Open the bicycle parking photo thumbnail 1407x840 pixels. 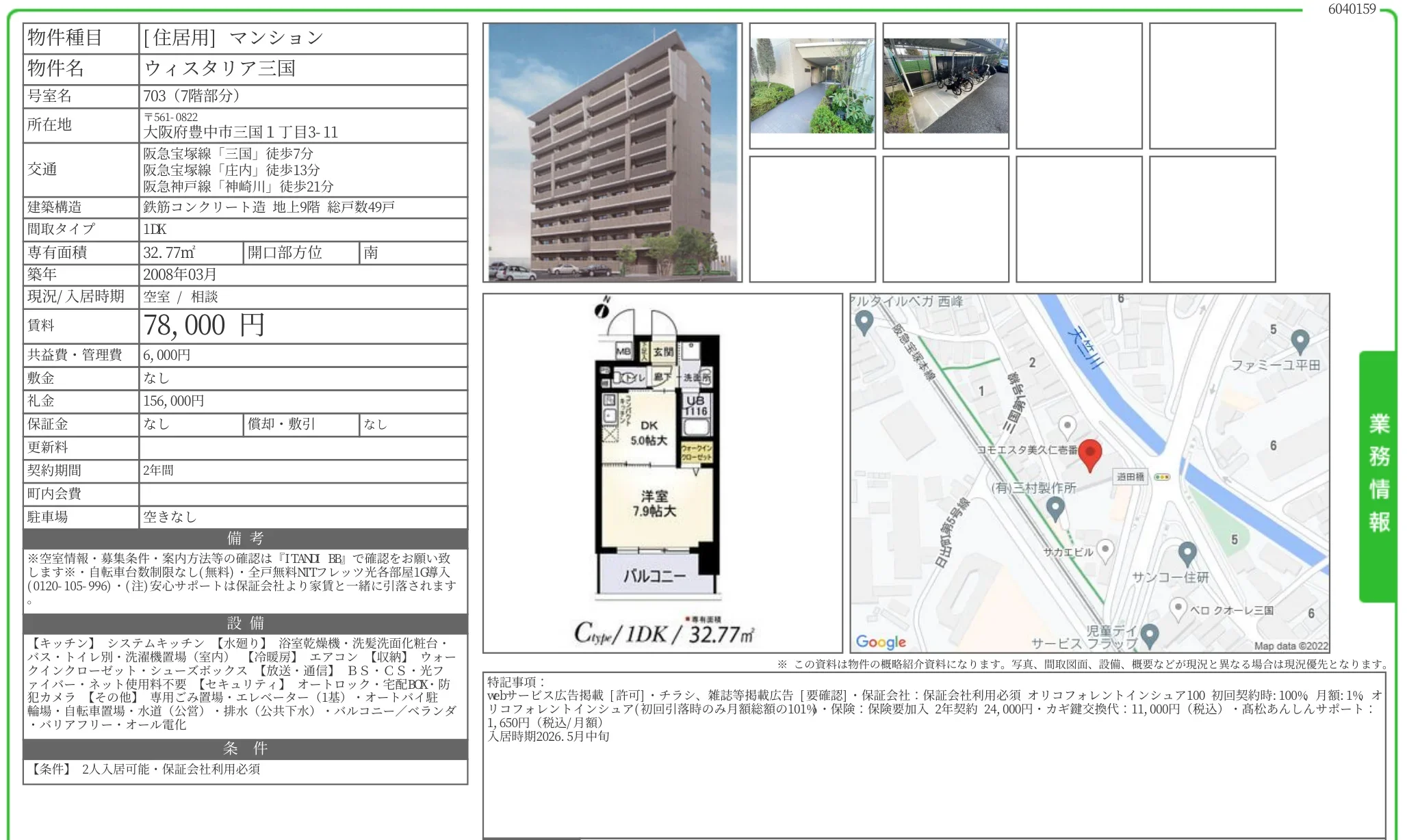point(945,86)
